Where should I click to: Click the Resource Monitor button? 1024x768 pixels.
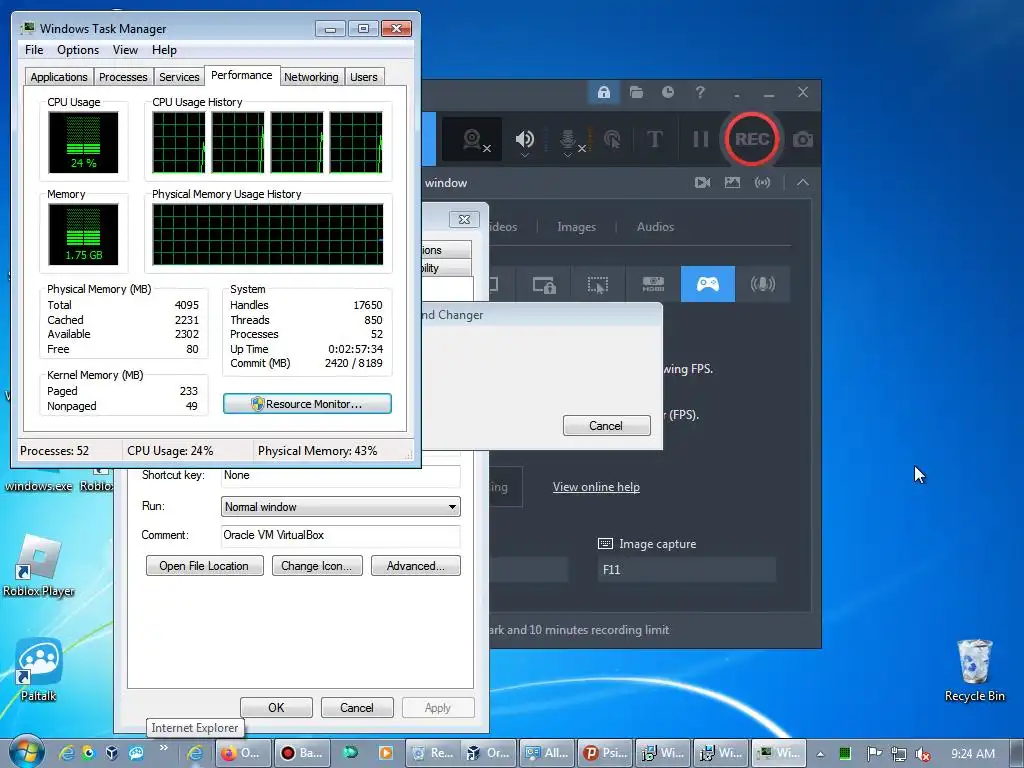point(307,404)
